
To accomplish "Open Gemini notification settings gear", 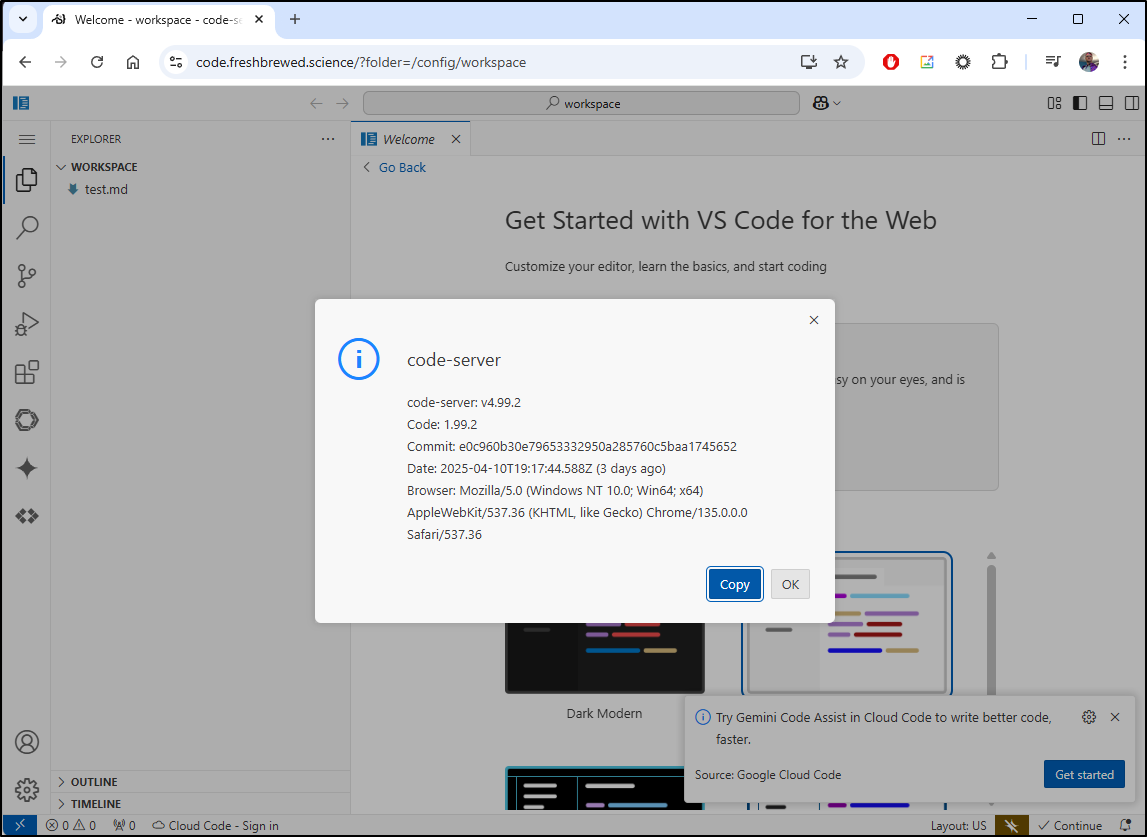I will pyautogui.click(x=1088, y=717).
